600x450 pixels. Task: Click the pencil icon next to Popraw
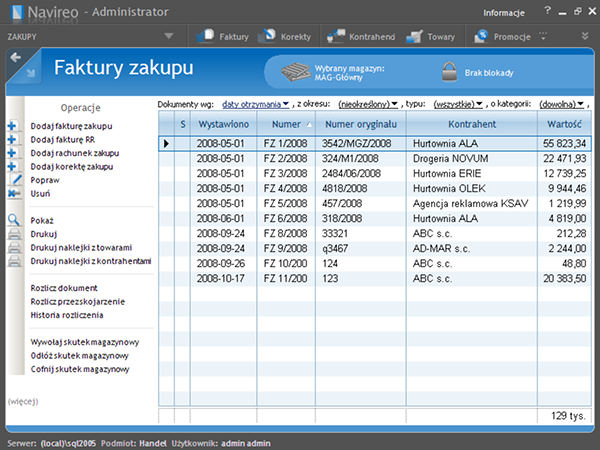(14, 178)
